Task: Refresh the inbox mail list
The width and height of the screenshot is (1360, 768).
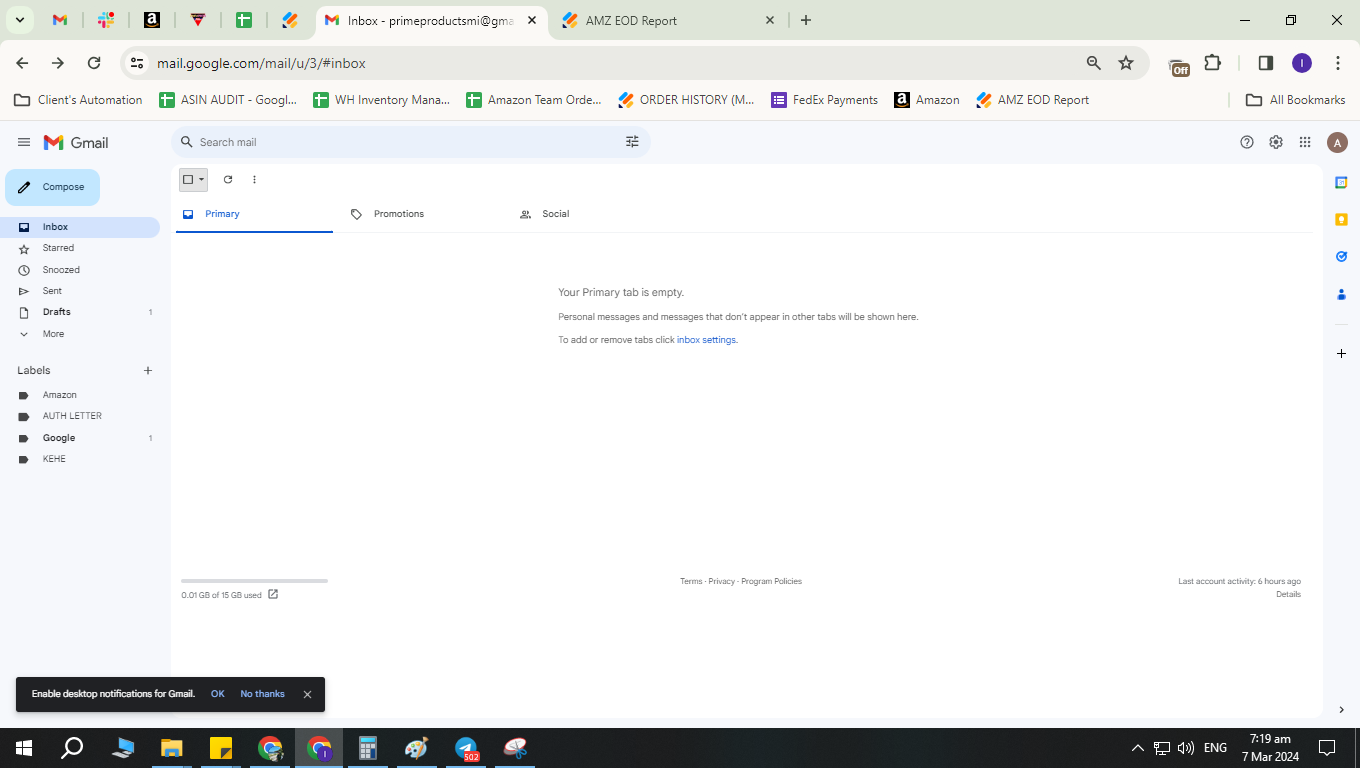Action: 228,180
